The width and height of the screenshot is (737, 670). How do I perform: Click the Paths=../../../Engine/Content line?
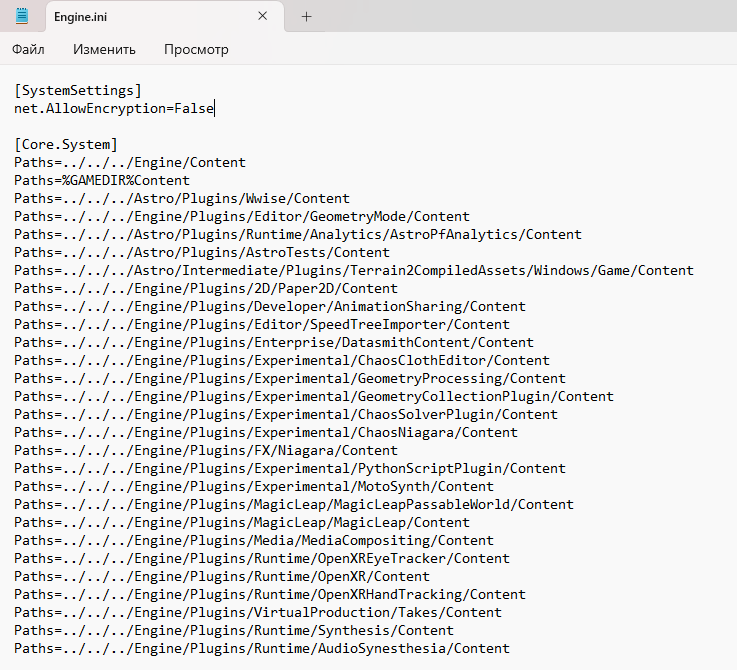click(x=130, y=163)
